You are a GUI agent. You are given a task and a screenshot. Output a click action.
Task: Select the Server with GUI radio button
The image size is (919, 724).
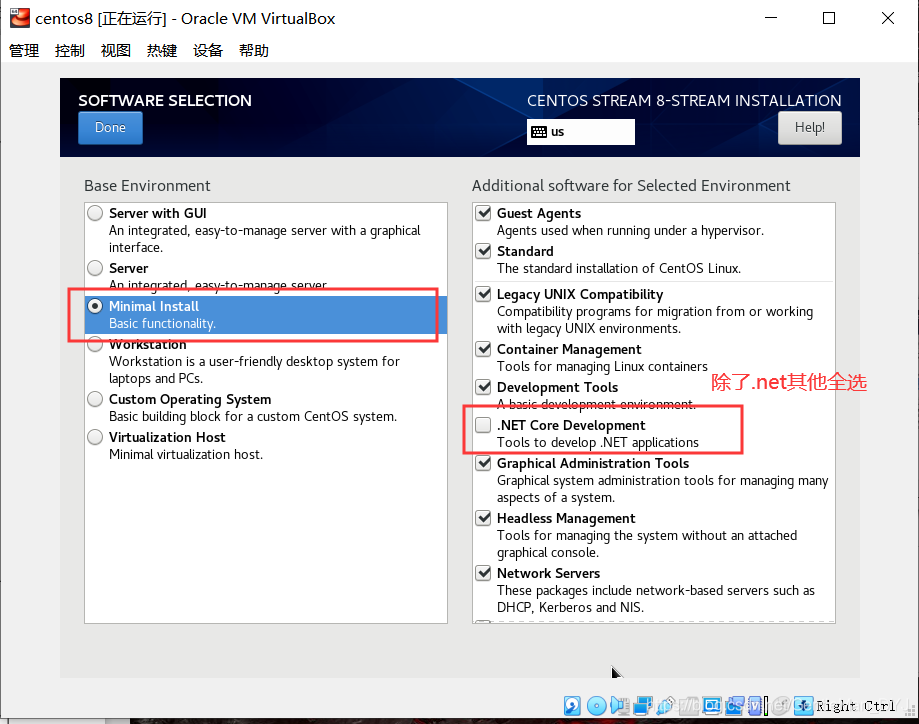tap(95, 213)
